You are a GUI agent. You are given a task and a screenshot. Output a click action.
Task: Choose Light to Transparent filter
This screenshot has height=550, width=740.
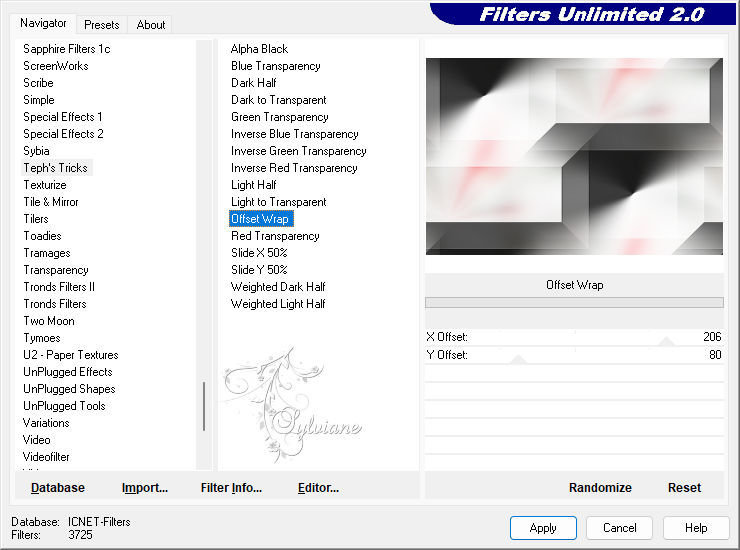coord(278,202)
